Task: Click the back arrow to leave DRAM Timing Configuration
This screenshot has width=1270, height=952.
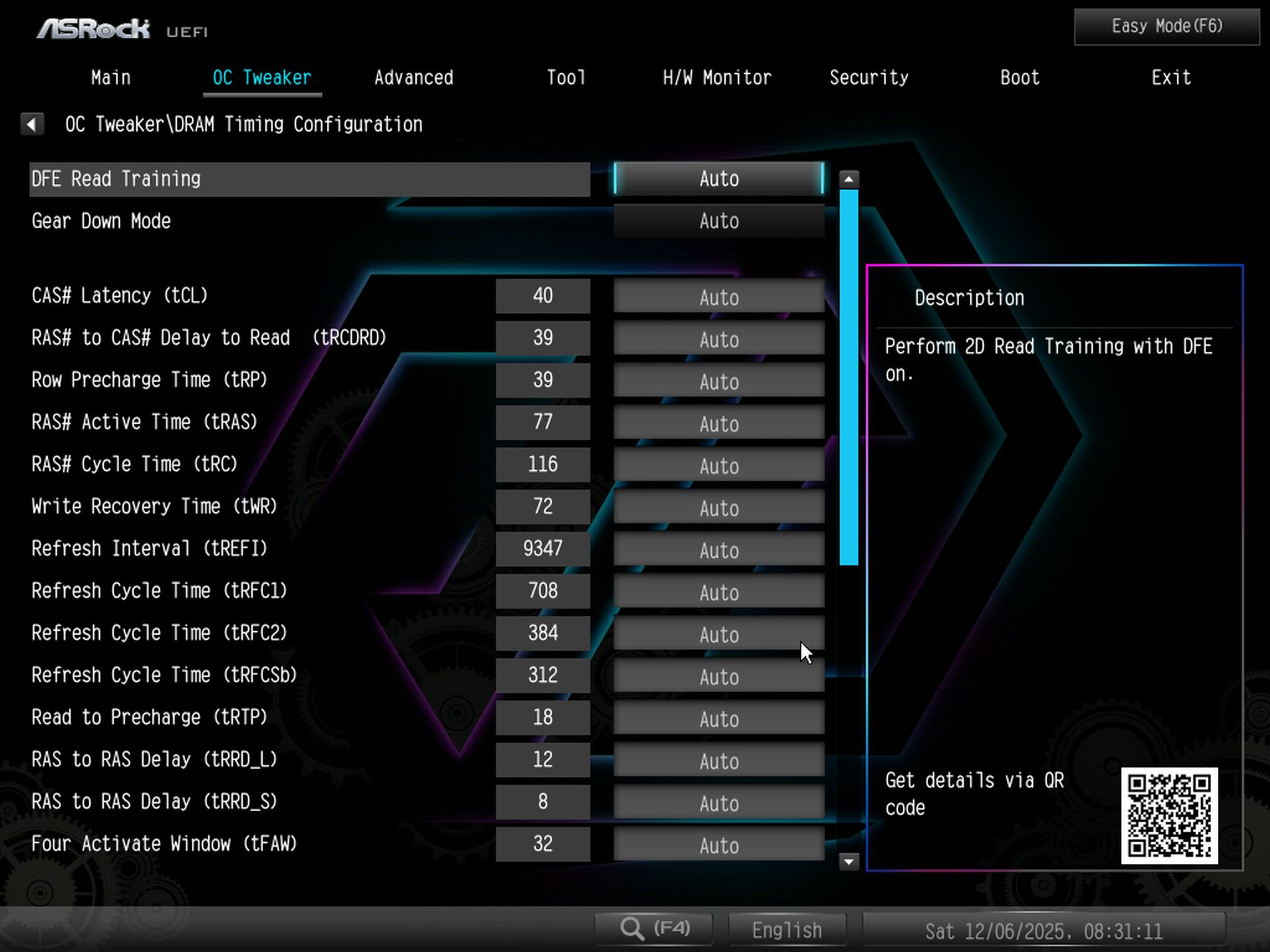Action: pyautogui.click(x=32, y=124)
